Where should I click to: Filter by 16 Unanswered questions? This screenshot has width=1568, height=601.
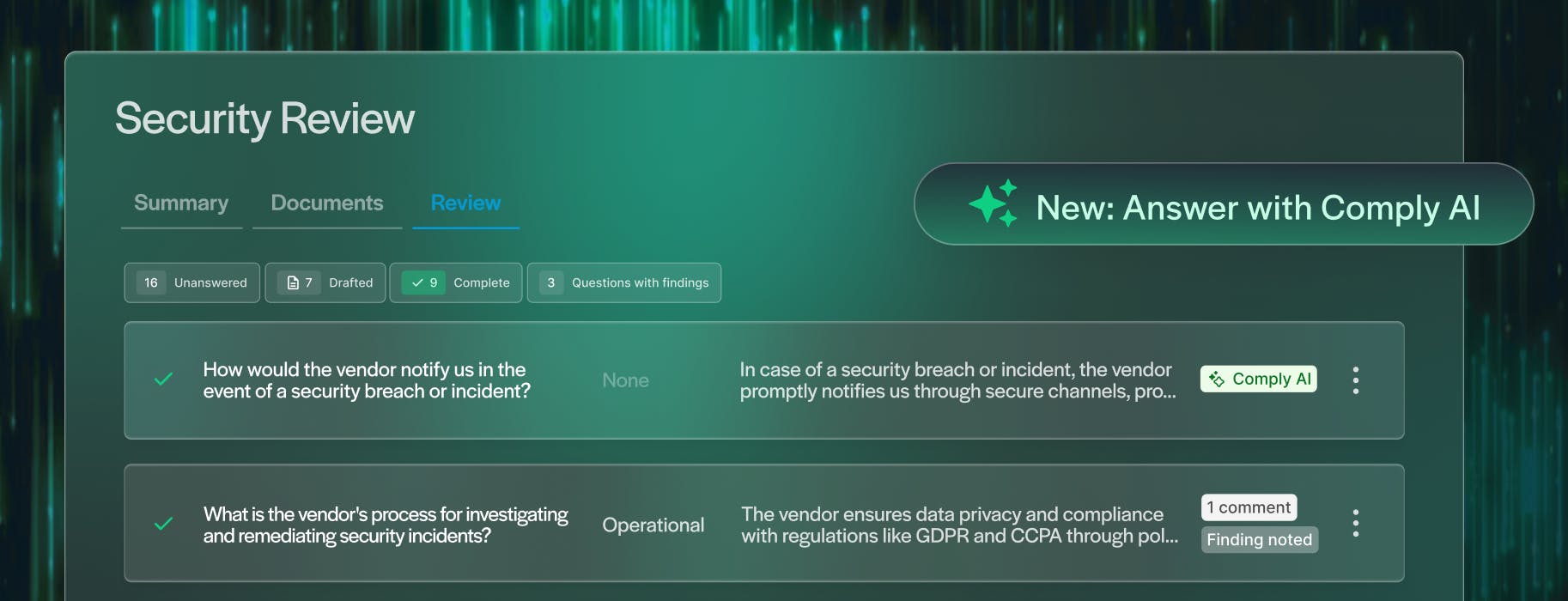pos(192,282)
